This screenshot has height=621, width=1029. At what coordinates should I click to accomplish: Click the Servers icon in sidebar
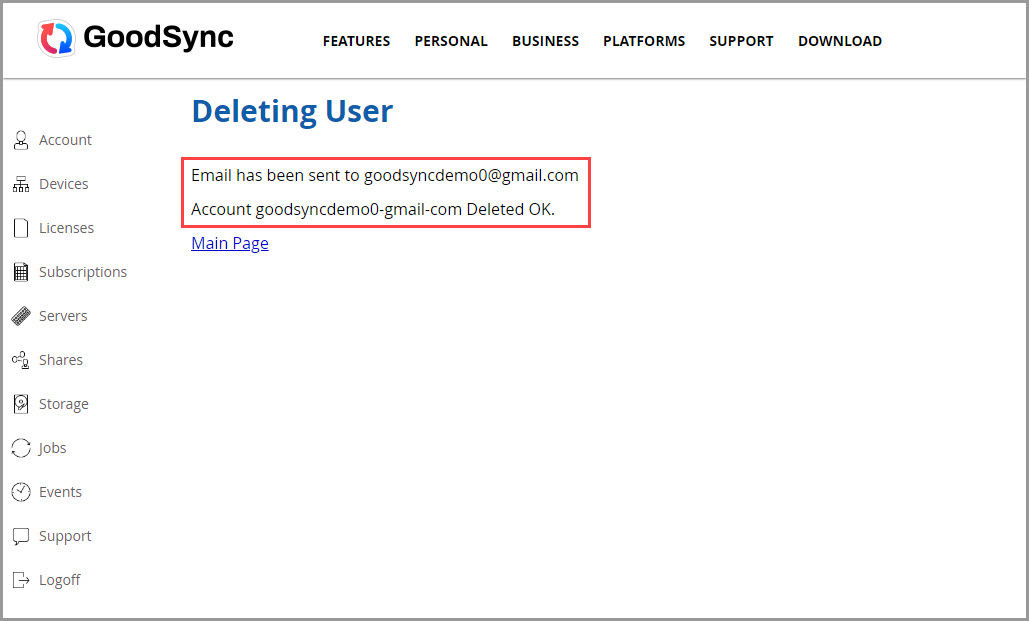pyautogui.click(x=21, y=316)
